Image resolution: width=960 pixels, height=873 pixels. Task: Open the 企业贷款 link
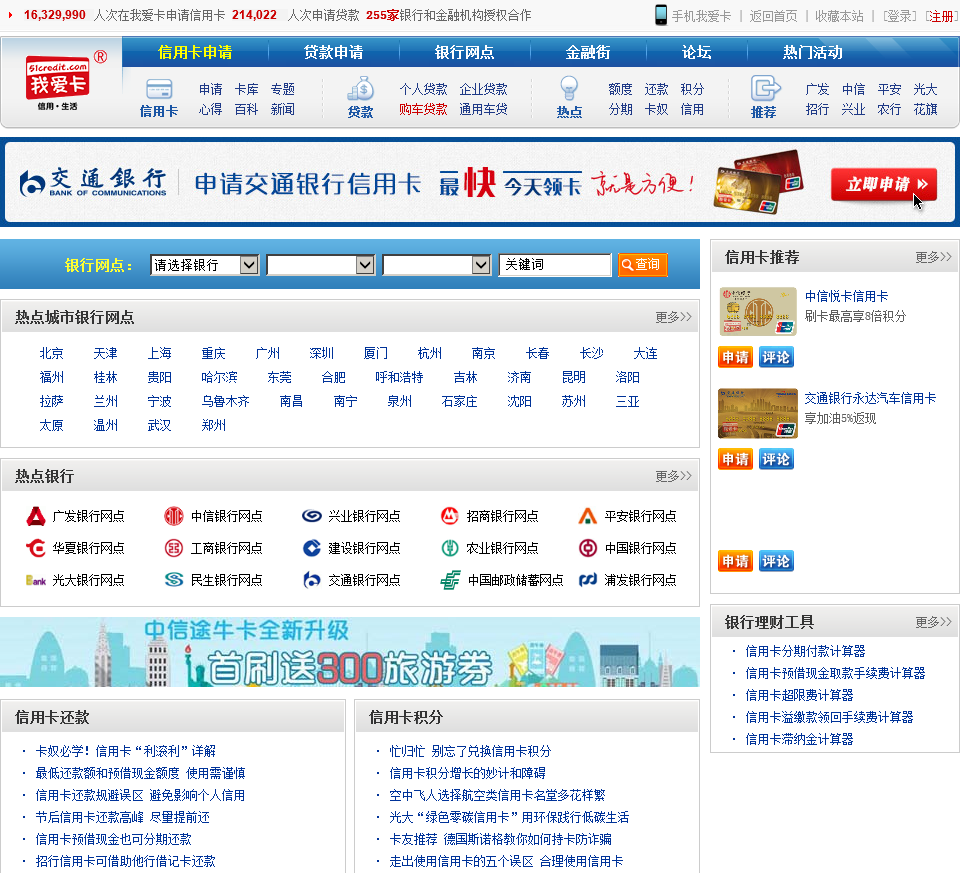484,89
